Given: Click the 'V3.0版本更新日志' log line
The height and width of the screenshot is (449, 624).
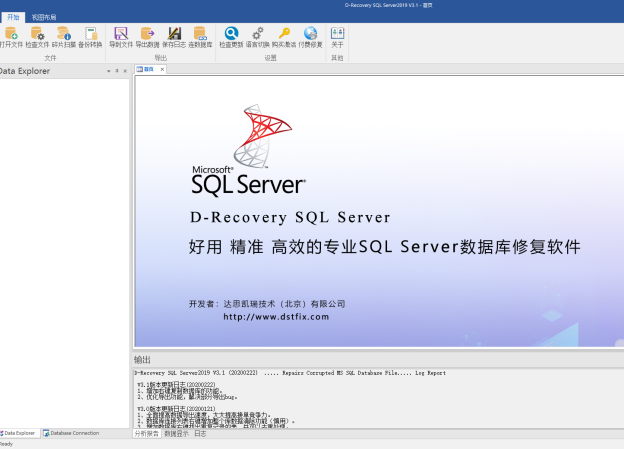Looking at the screenshot, I should (x=176, y=408).
